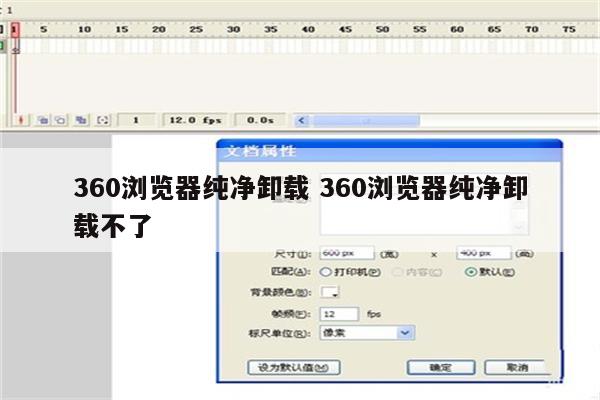
Task: Select the 默认 match radio button
Action: click(471, 272)
